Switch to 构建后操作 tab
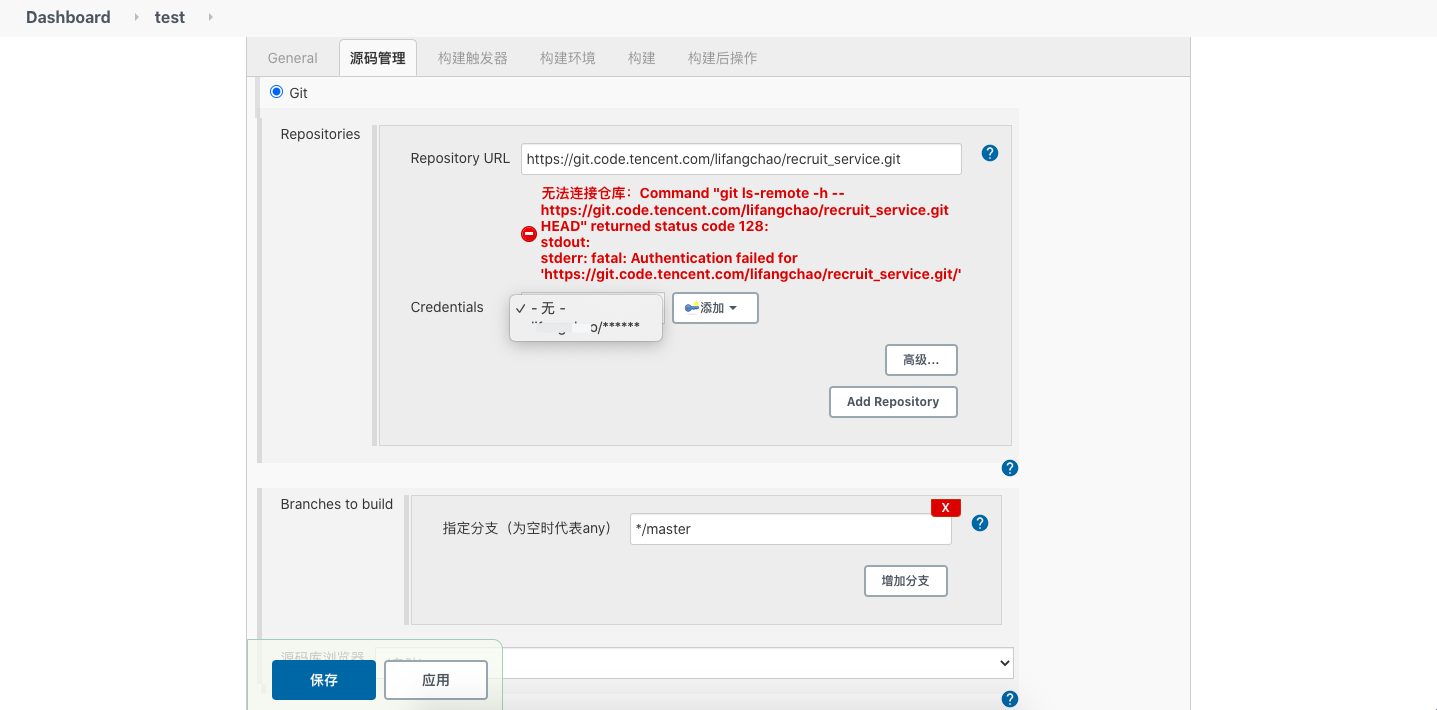Image resolution: width=1437 pixels, height=710 pixels. (723, 58)
